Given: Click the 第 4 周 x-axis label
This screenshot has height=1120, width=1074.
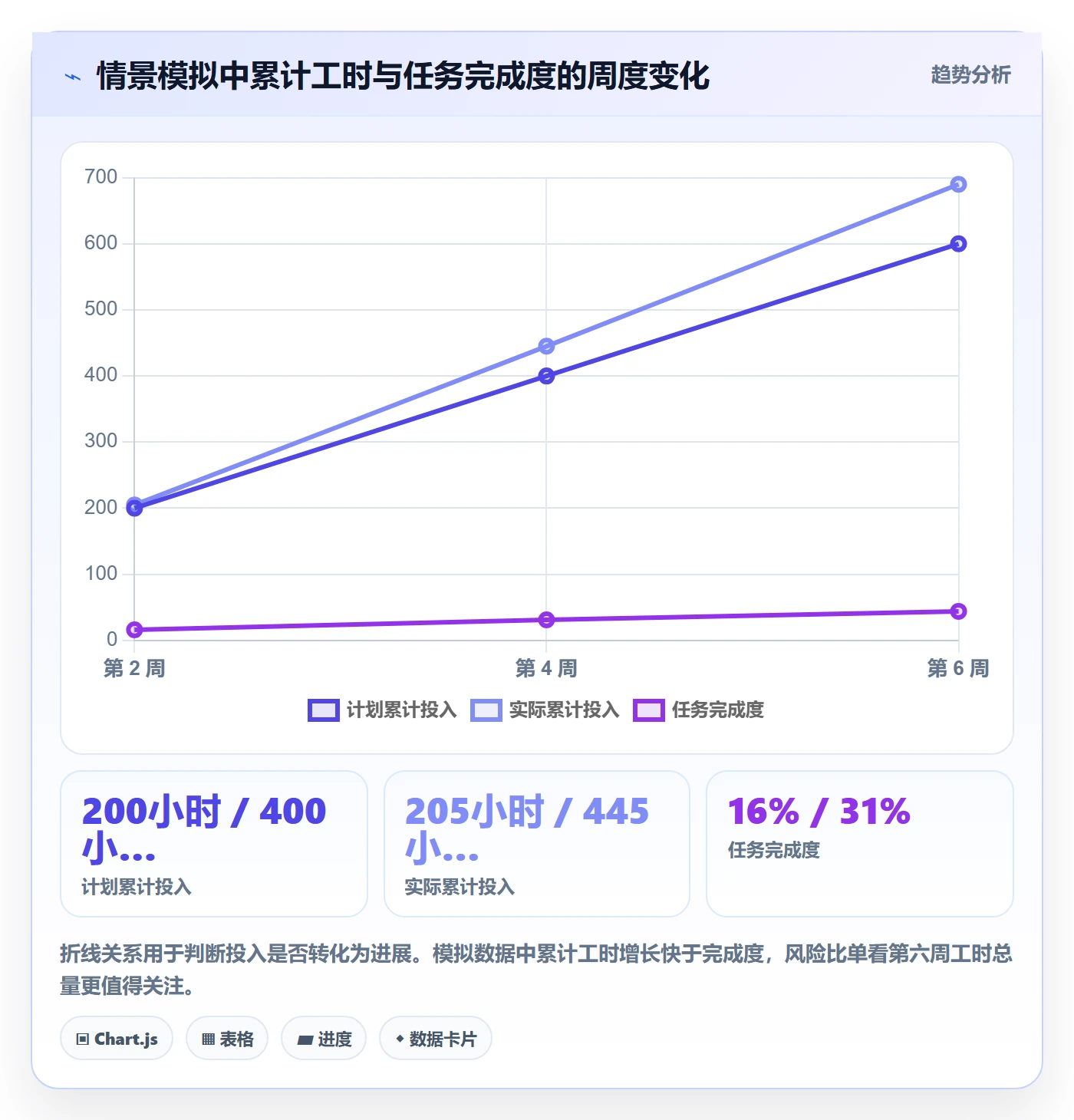Looking at the screenshot, I should tap(546, 668).
